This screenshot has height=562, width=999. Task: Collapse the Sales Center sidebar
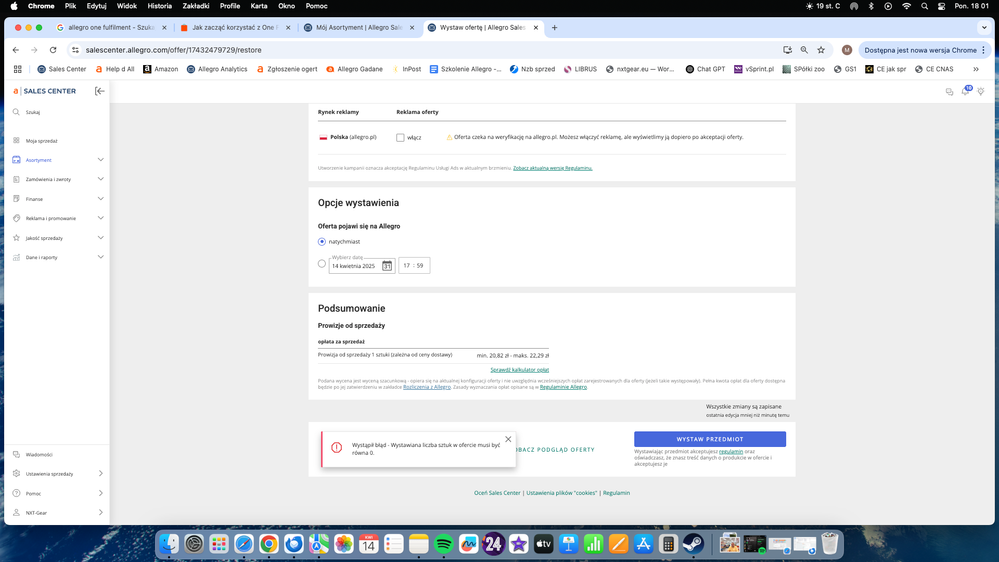tap(99, 91)
